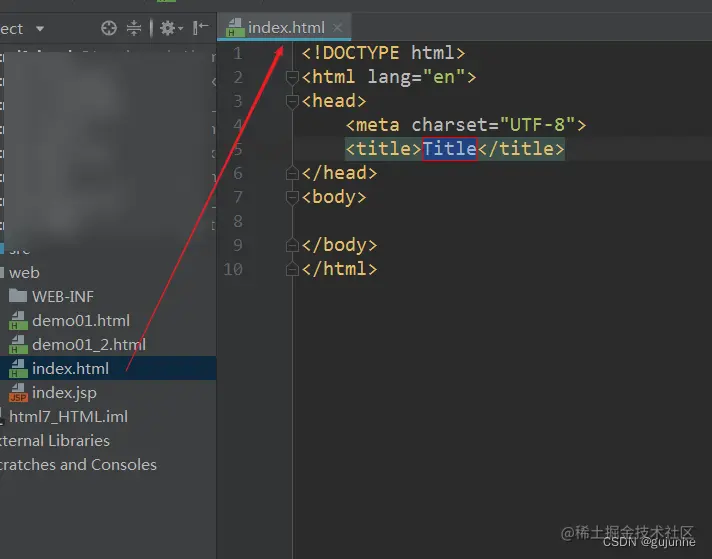Click the JSP file icon for index.jsp
The height and width of the screenshot is (559, 712).
18,393
